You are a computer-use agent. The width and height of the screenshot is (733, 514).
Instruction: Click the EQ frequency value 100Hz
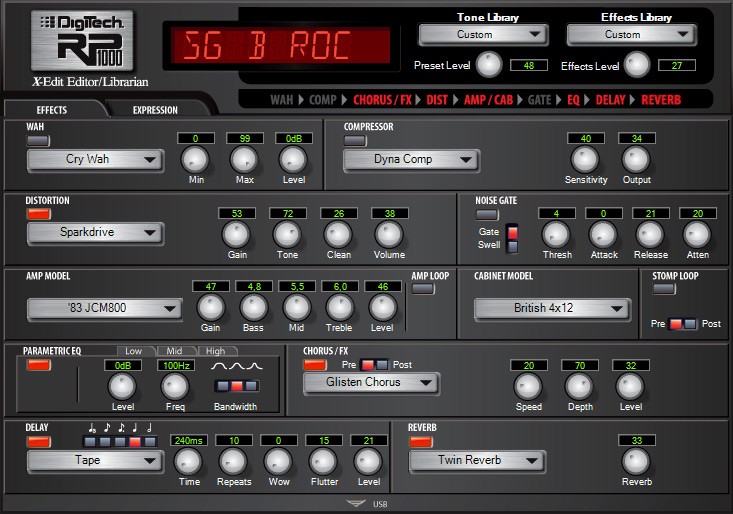pos(176,365)
